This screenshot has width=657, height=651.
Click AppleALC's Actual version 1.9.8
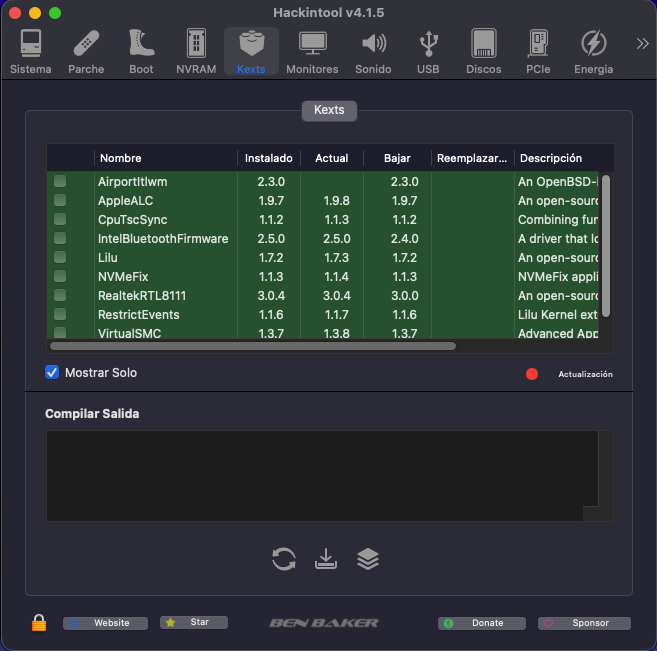pos(336,201)
